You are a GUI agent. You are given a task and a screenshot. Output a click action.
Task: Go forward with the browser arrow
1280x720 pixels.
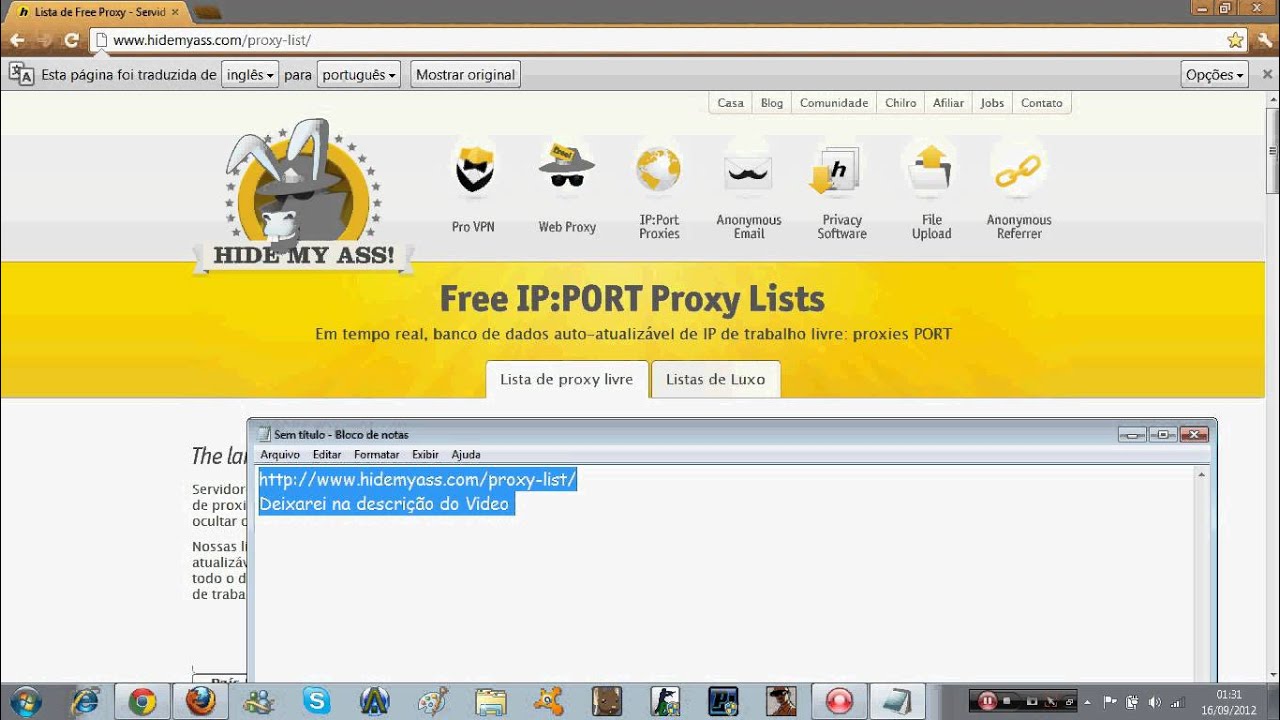tap(44, 40)
